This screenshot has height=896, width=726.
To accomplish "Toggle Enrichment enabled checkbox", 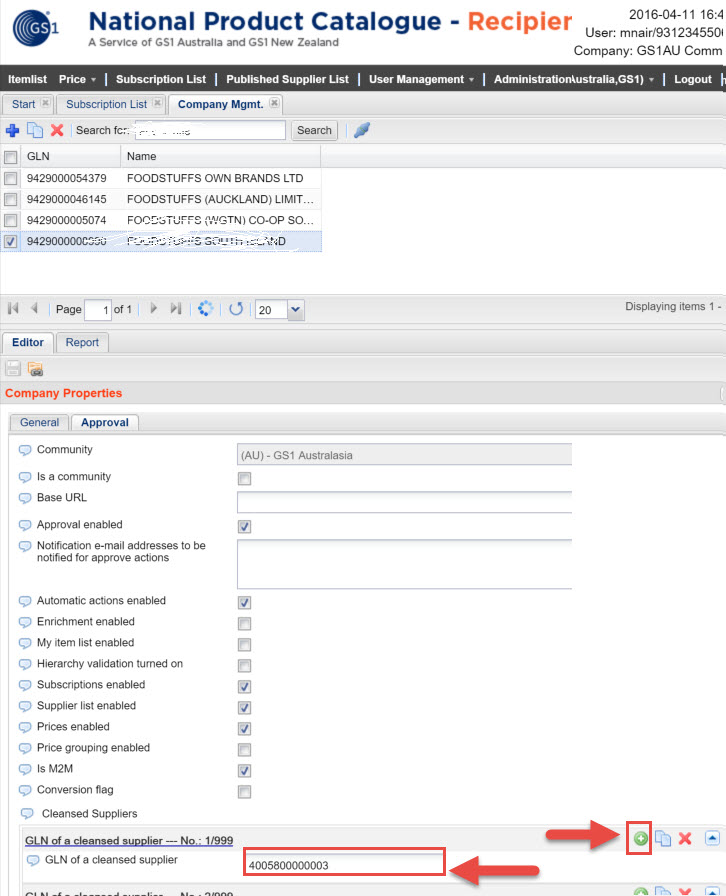I will (244, 623).
